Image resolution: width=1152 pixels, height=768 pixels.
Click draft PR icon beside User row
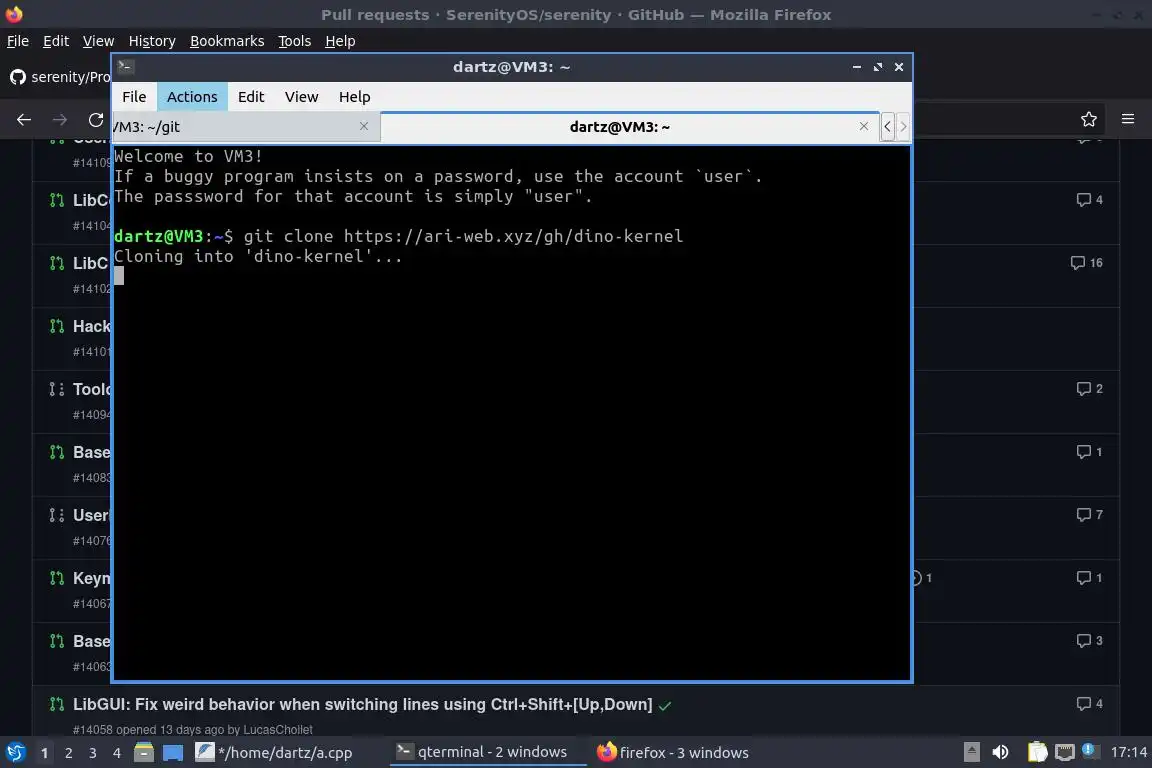(x=57, y=515)
